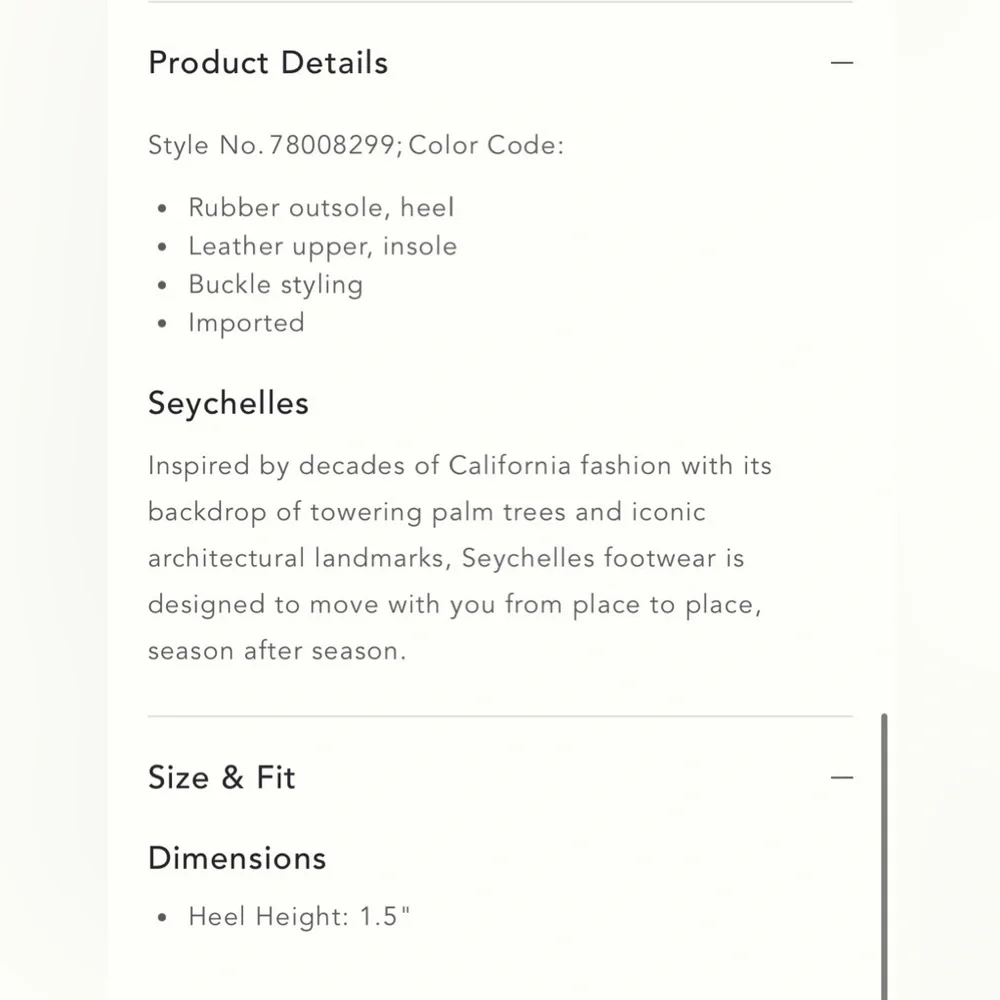Click the Imported bullet item

point(246,323)
